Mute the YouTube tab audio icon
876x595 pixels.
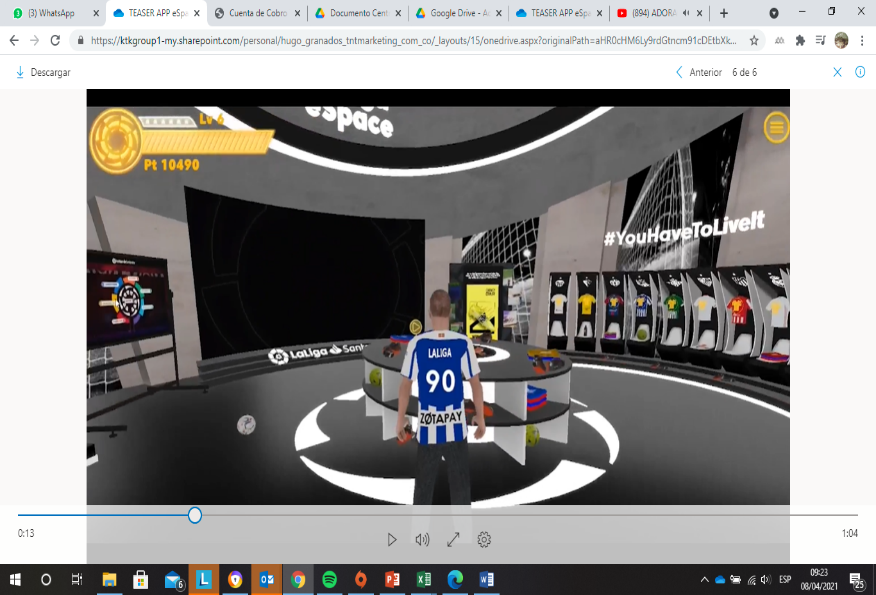click(x=686, y=13)
